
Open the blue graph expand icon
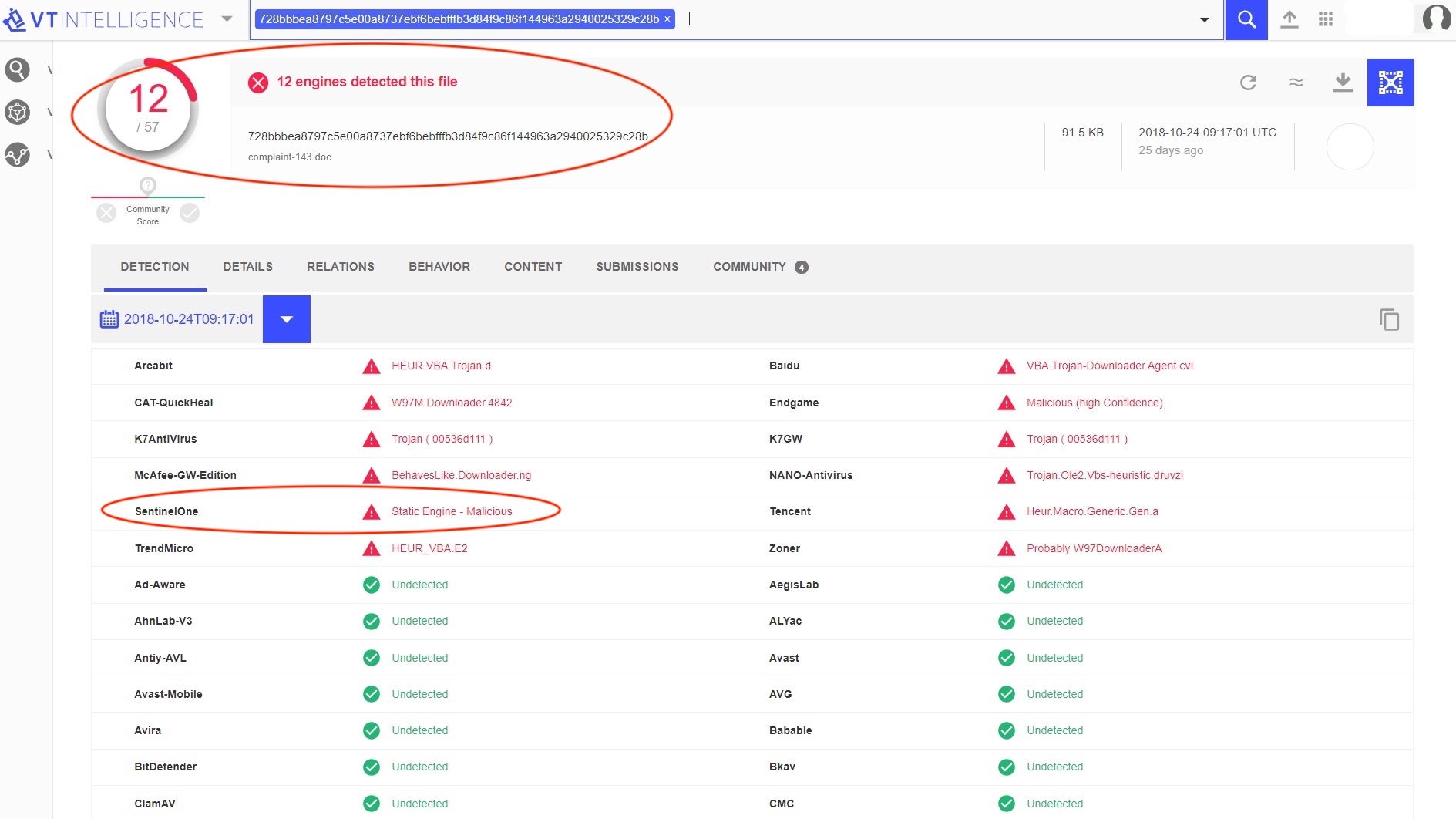(x=1390, y=83)
